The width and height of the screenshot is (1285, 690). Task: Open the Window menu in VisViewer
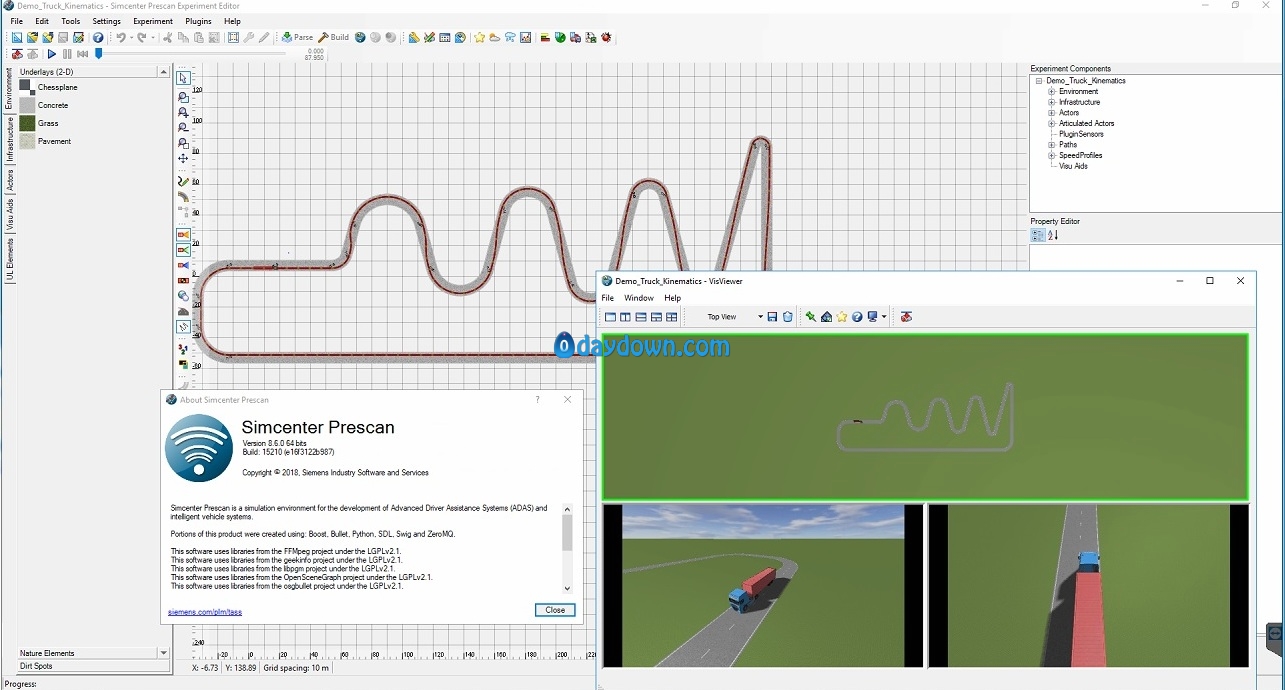(639, 298)
